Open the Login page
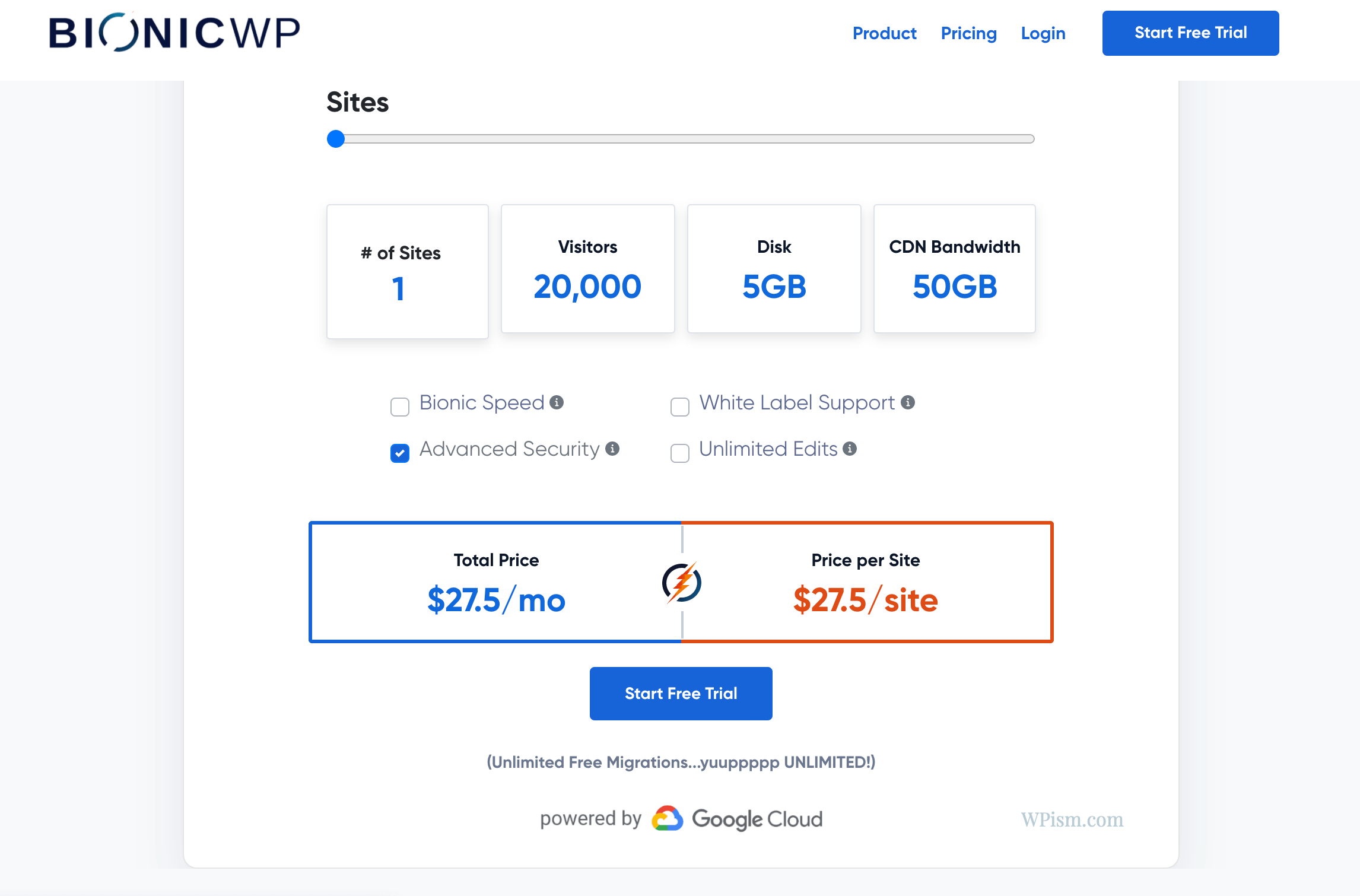Viewport: 1360px width, 896px height. click(x=1043, y=33)
